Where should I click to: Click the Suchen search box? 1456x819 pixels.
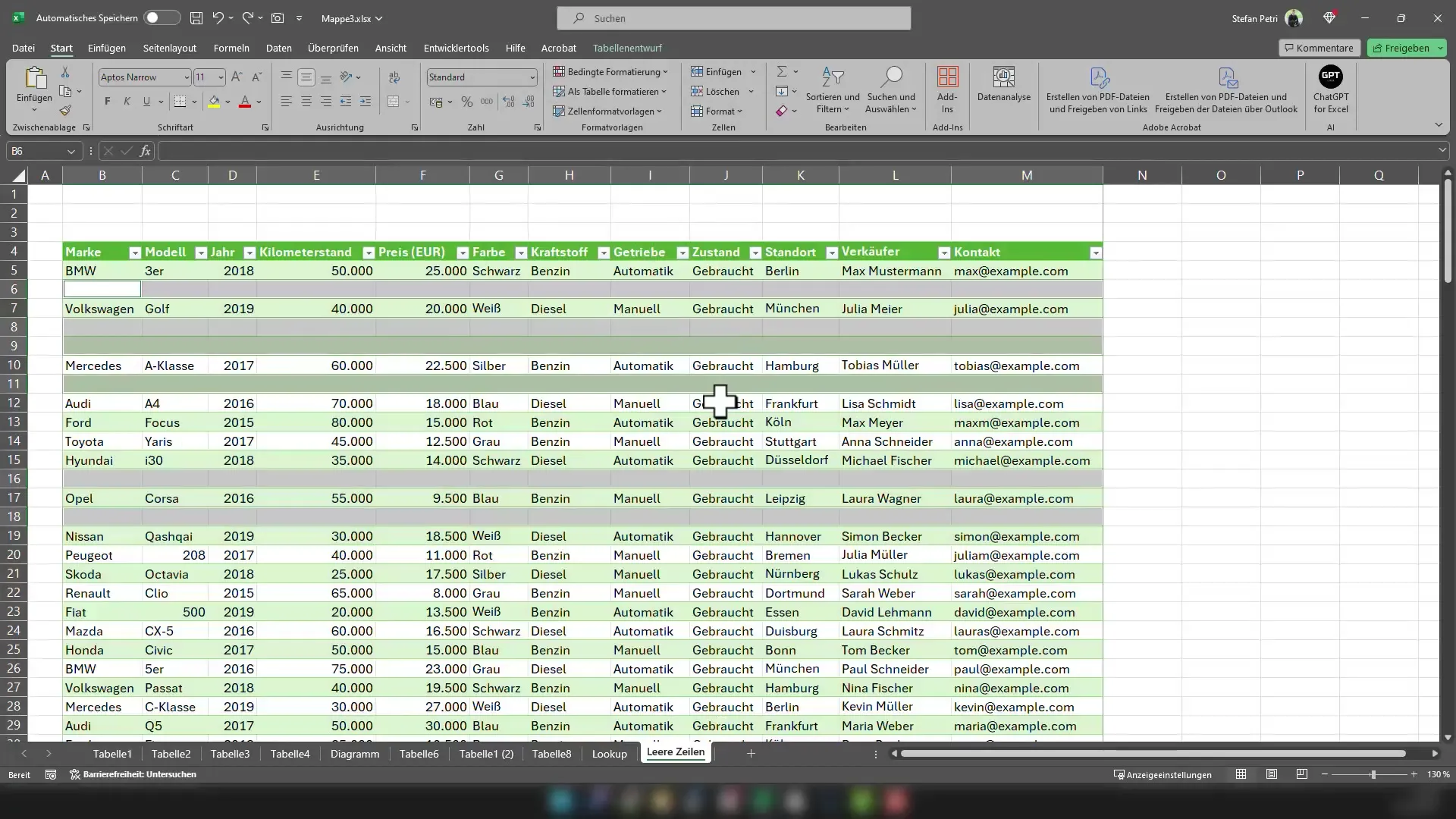click(x=734, y=18)
